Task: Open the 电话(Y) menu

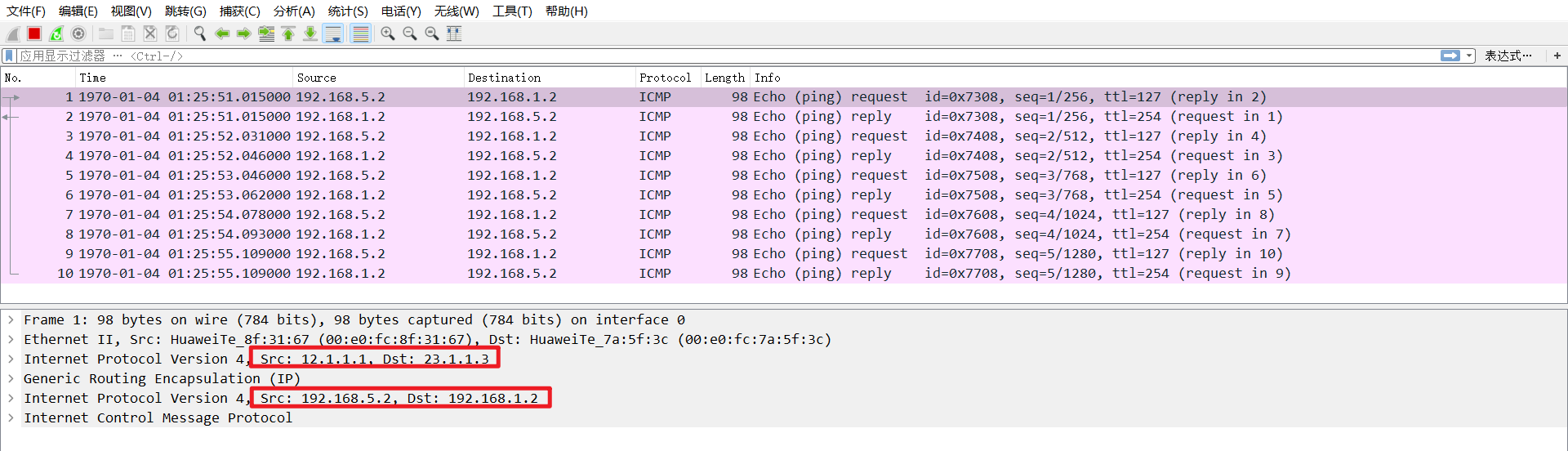Action: [x=401, y=11]
